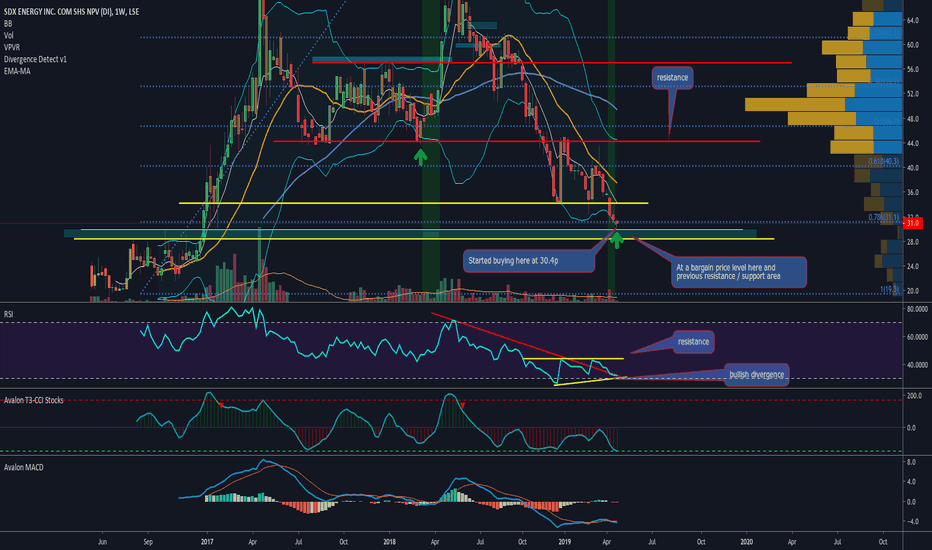Select the Vol indicator label
This screenshot has height=550, width=932.
pyautogui.click(x=8, y=36)
